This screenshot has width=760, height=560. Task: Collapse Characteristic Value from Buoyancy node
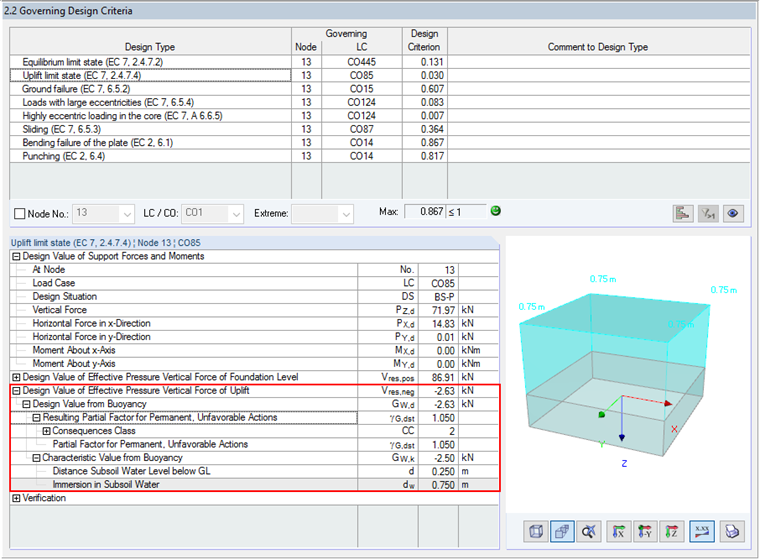click(36, 458)
